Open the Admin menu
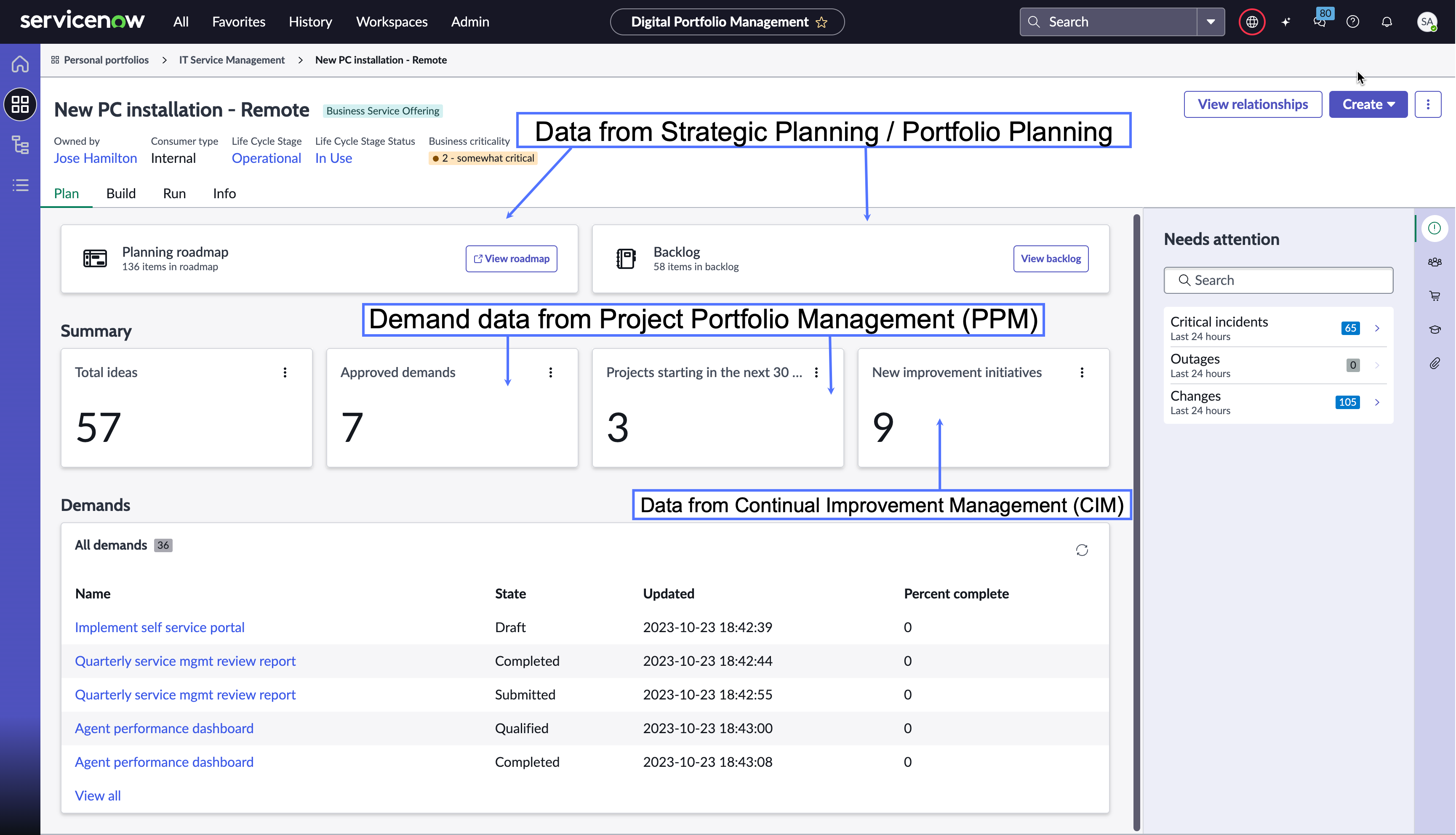 pyautogui.click(x=470, y=22)
